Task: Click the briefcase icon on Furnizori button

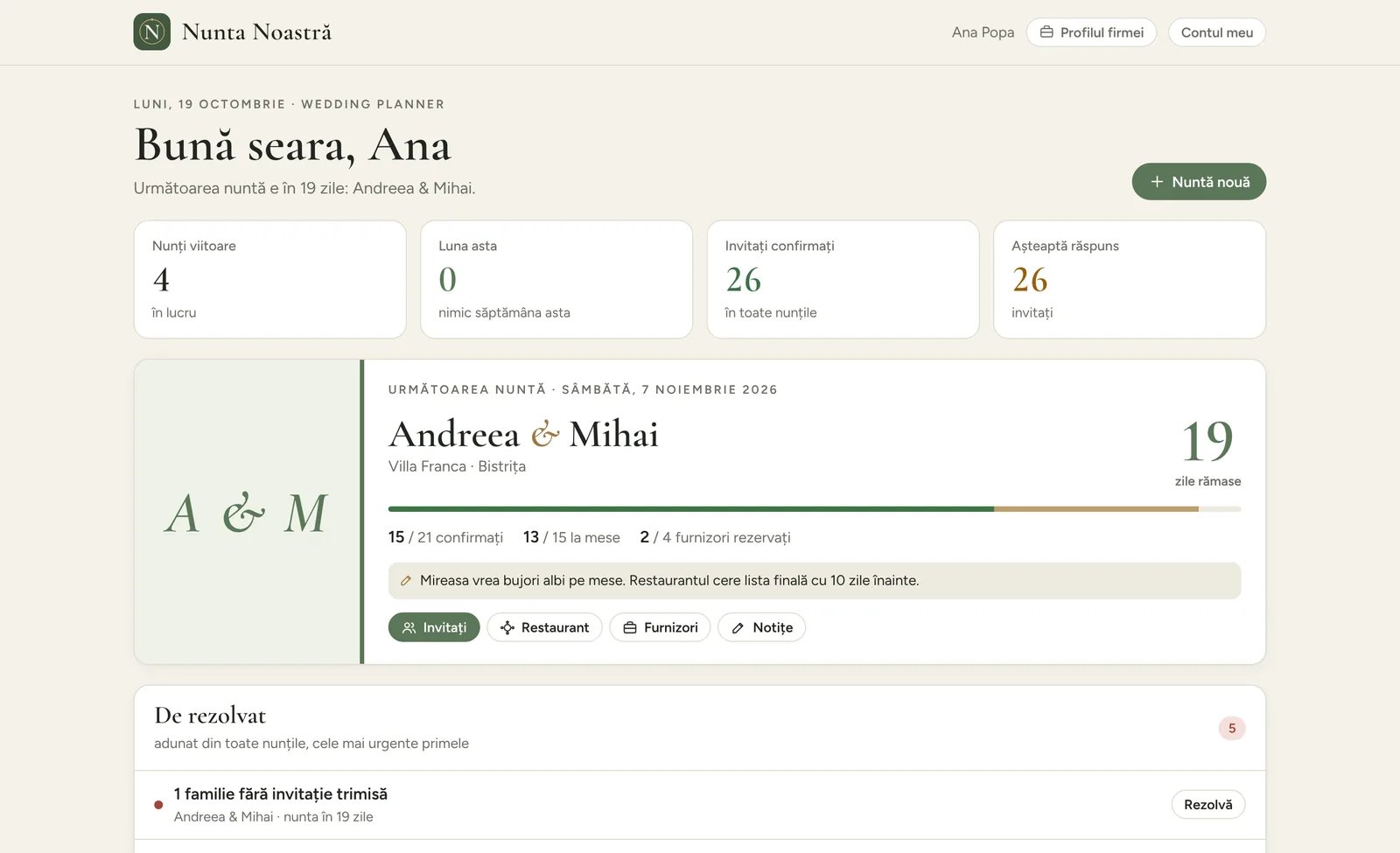Action: (630, 627)
